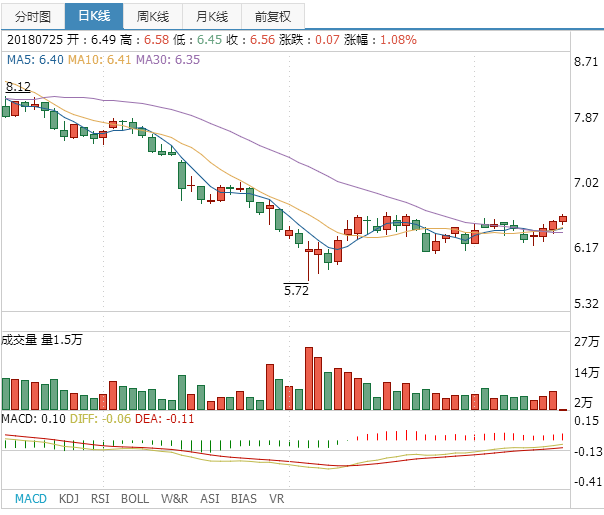Switch to the RSI indicator
Image resolution: width=604 pixels, height=515 pixels.
click(x=100, y=499)
